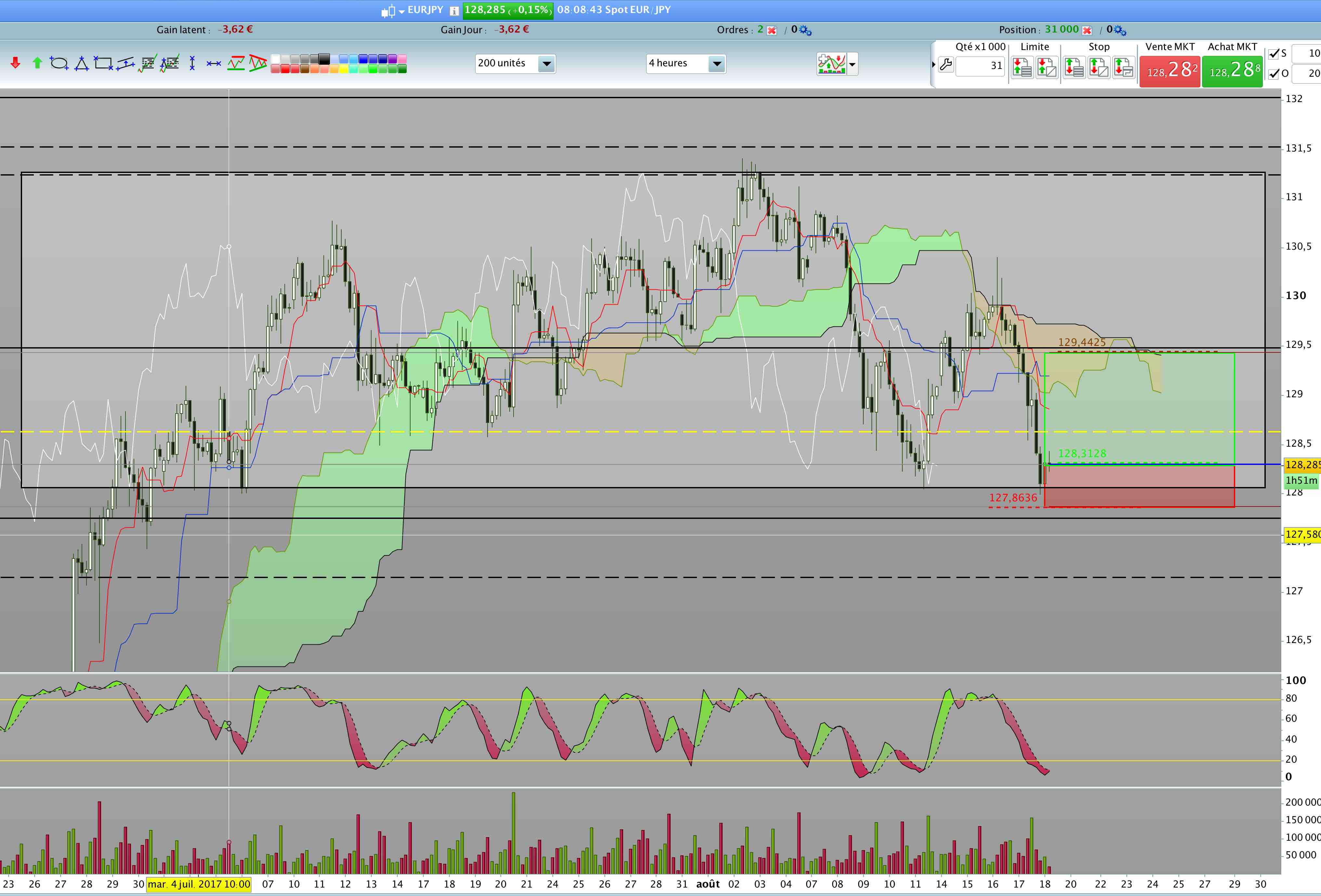
Task: Sell at market with Vente MKT button
Action: pyautogui.click(x=1170, y=72)
